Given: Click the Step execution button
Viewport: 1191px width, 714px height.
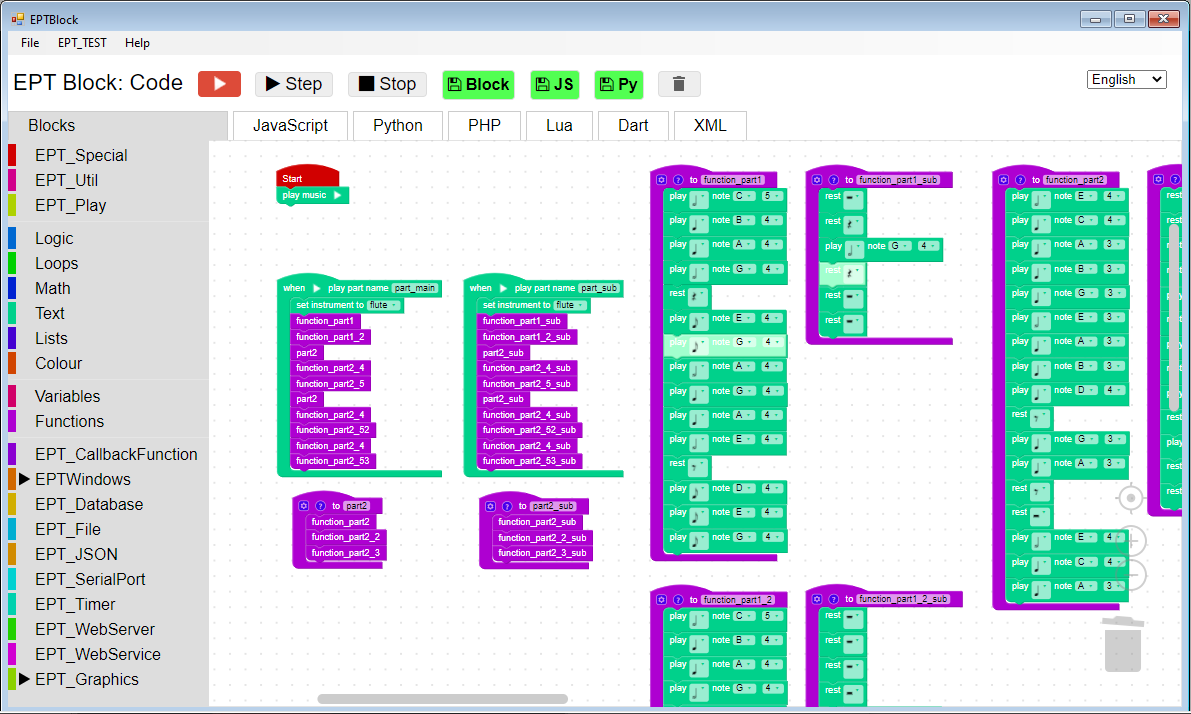Looking at the screenshot, I should [x=294, y=84].
